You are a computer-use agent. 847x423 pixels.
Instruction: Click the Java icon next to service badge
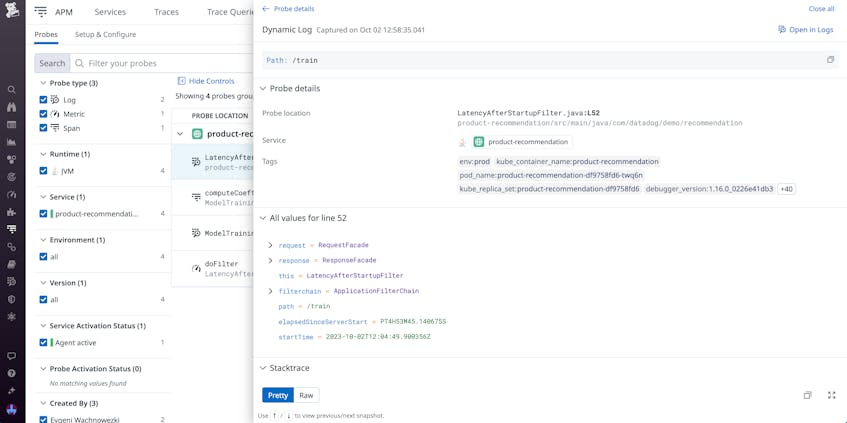click(x=462, y=142)
